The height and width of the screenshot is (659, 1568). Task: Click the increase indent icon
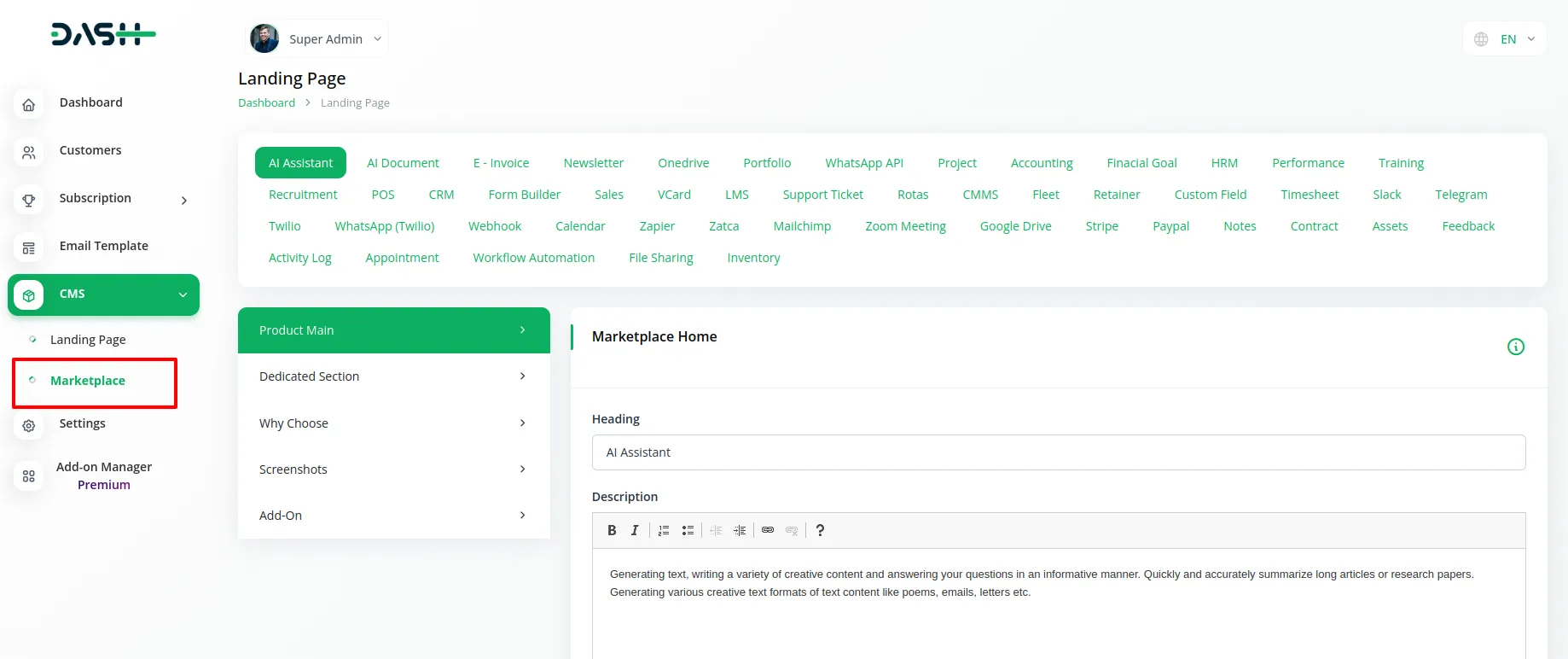point(740,530)
